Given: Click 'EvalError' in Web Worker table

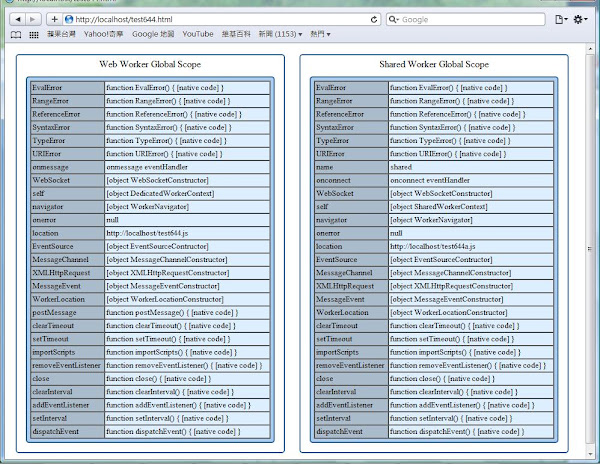Looking at the screenshot, I should [x=67, y=88].
